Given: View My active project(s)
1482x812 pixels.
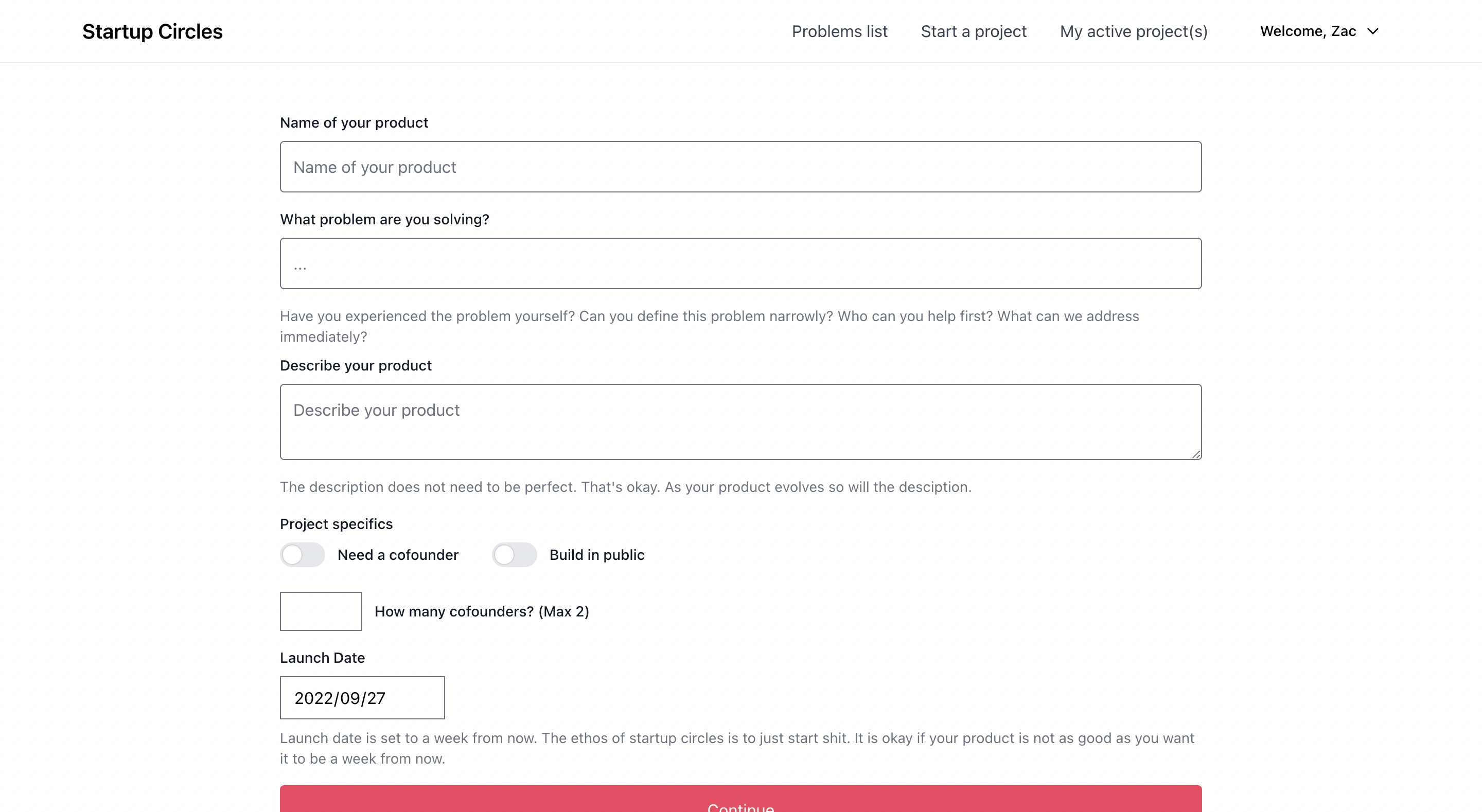Looking at the screenshot, I should click(x=1133, y=32).
